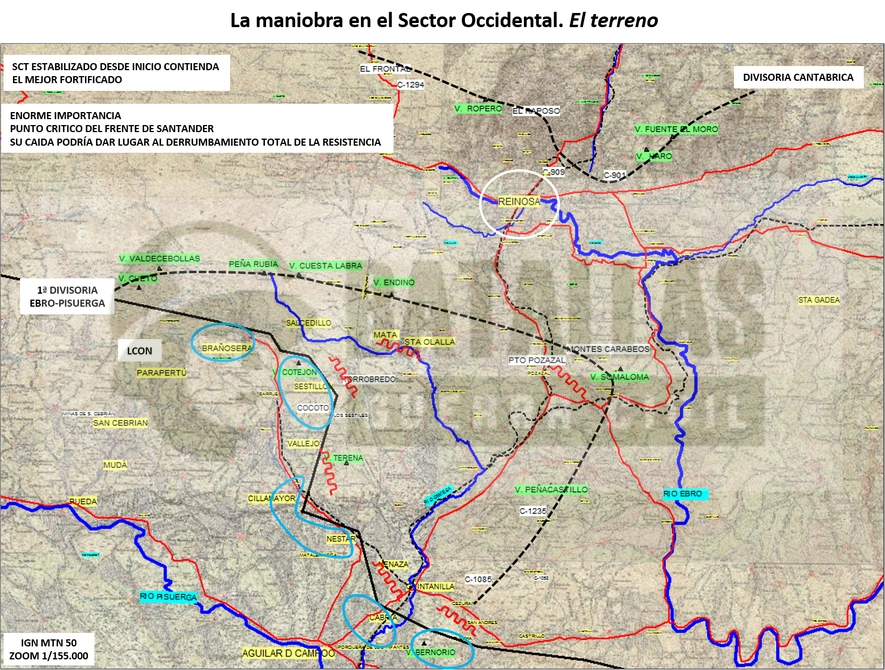The image size is (885, 670).
Task: Click the V. FUENTE EL MORO label
Action: 676,129
